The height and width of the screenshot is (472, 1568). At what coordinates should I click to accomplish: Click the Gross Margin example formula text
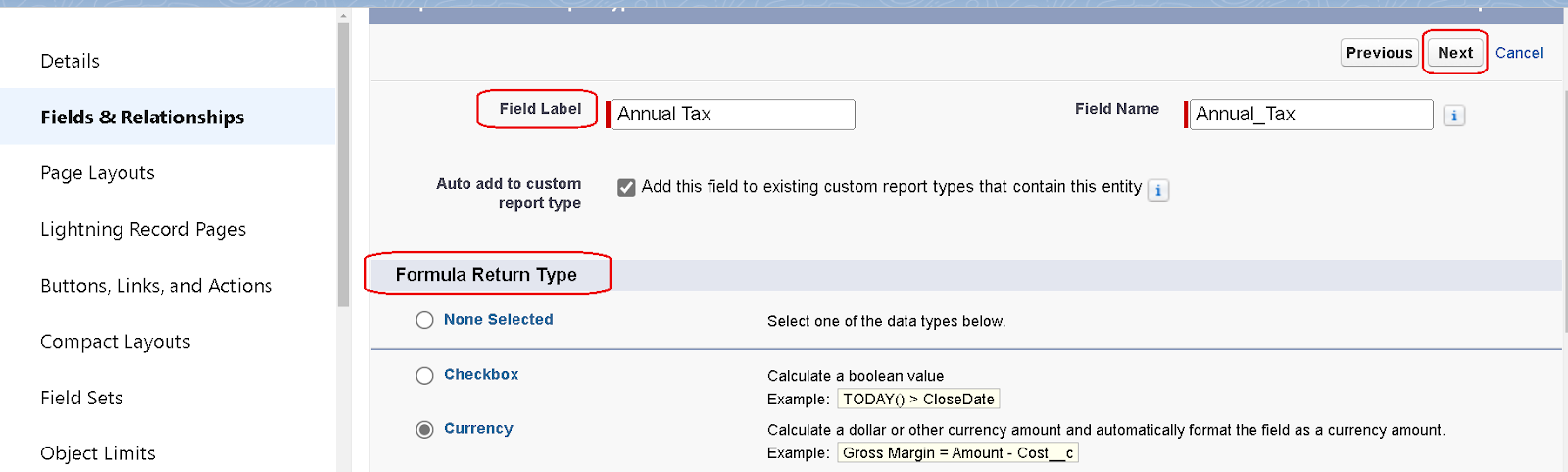(957, 452)
